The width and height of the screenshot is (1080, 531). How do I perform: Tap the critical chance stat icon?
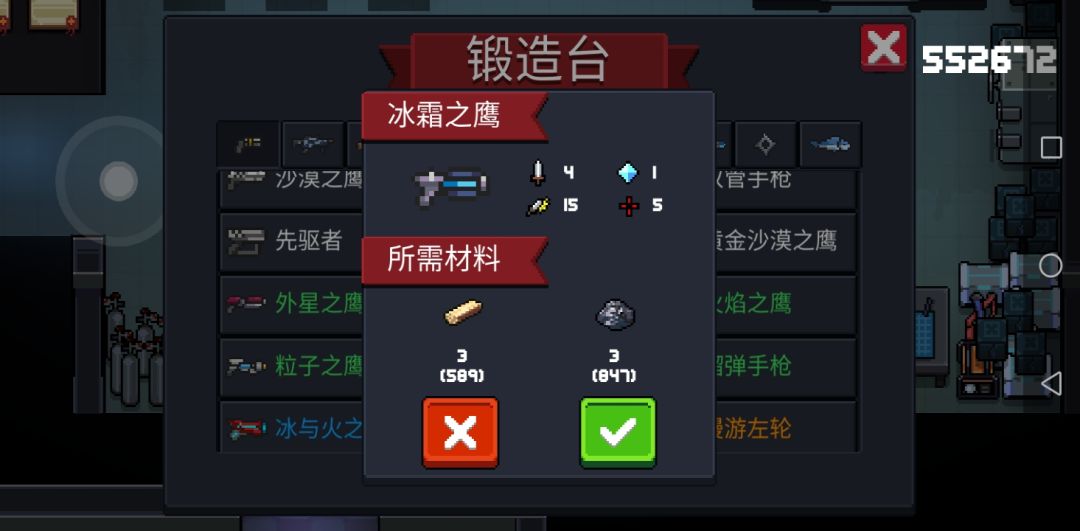(538, 205)
